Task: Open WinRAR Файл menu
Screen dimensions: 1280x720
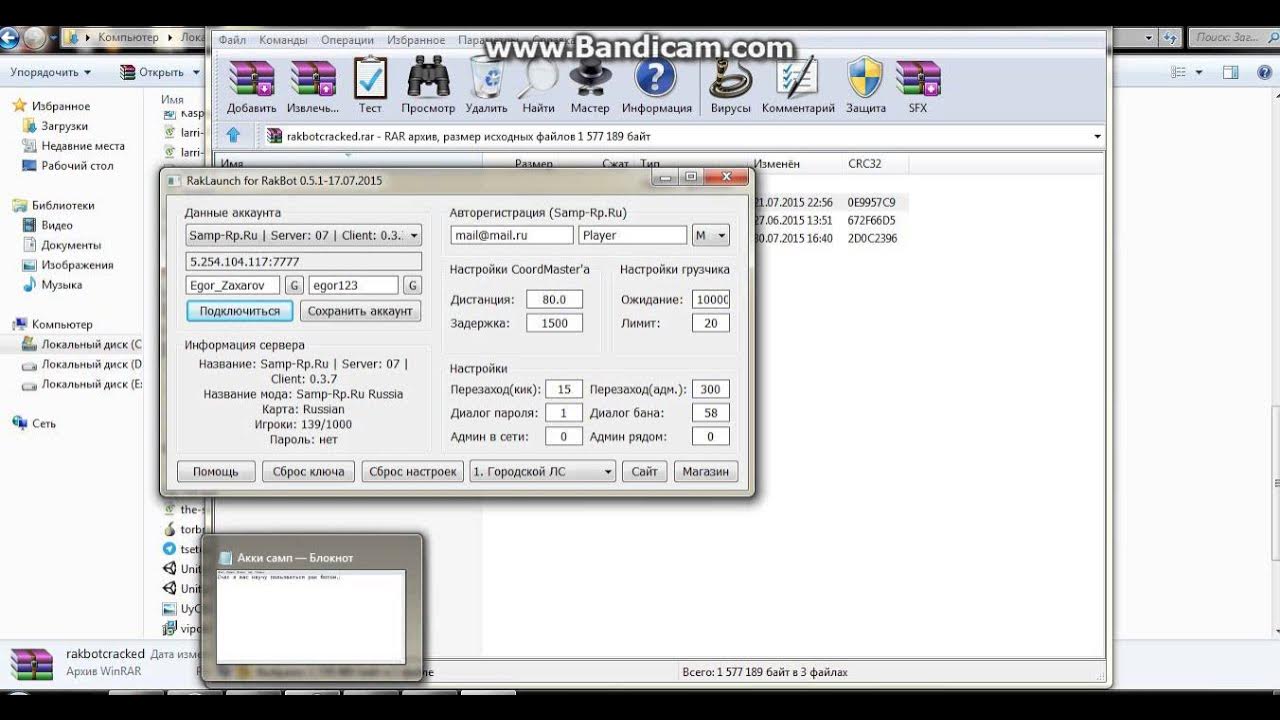Action: point(232,40)
